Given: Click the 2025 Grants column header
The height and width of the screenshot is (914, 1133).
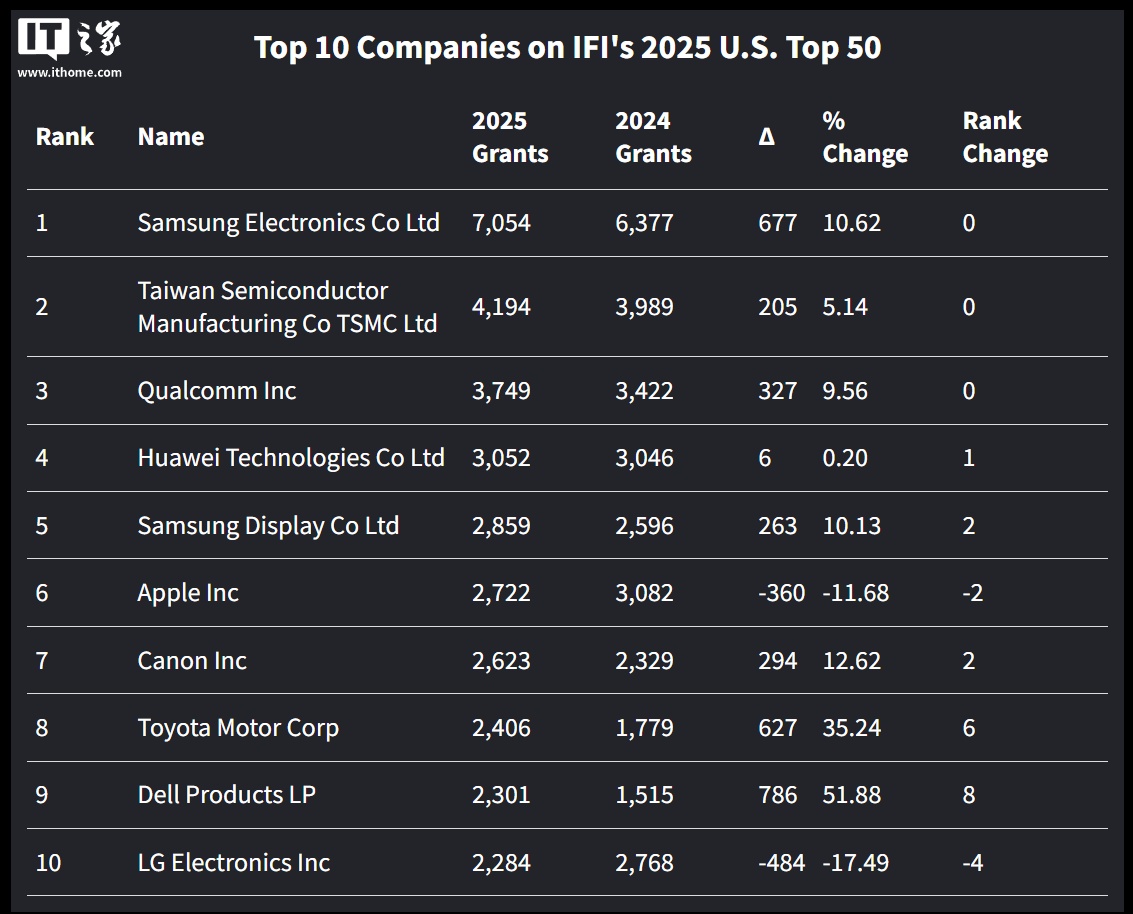Looking at the screenshot, I should [510, 137].
